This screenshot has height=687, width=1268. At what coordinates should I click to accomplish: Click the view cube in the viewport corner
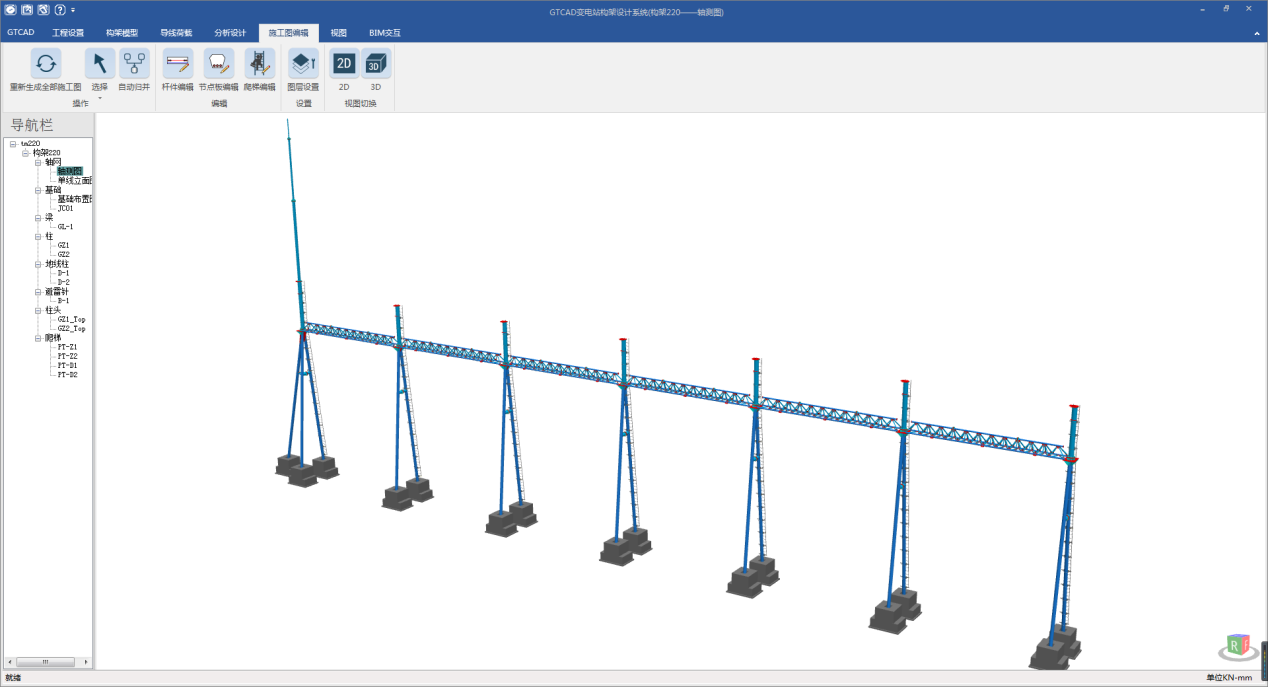point(1238,646)
